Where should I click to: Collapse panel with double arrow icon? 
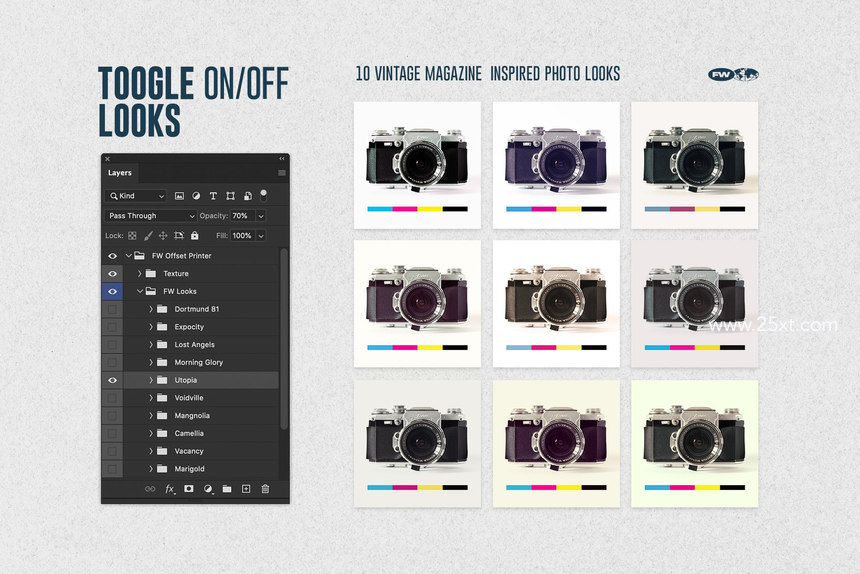tap(282, 158)
